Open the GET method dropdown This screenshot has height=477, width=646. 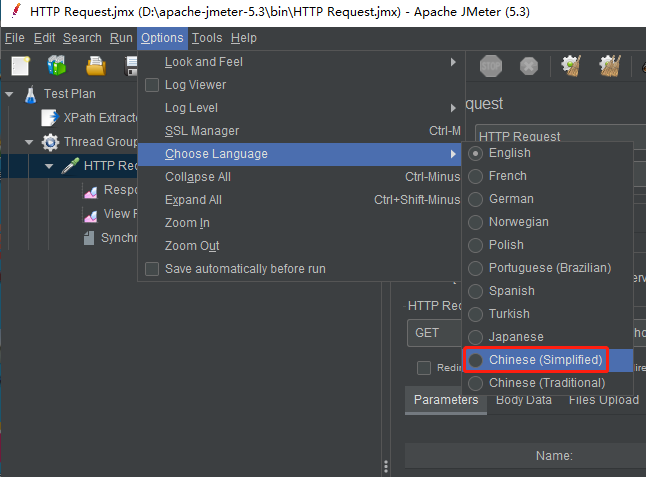[x=435, y=333]
